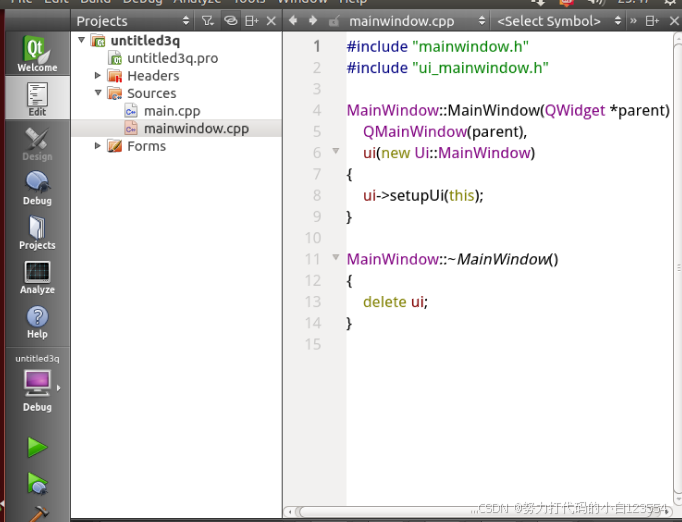
Task: Switch to Edit mode
Action: 37,98
